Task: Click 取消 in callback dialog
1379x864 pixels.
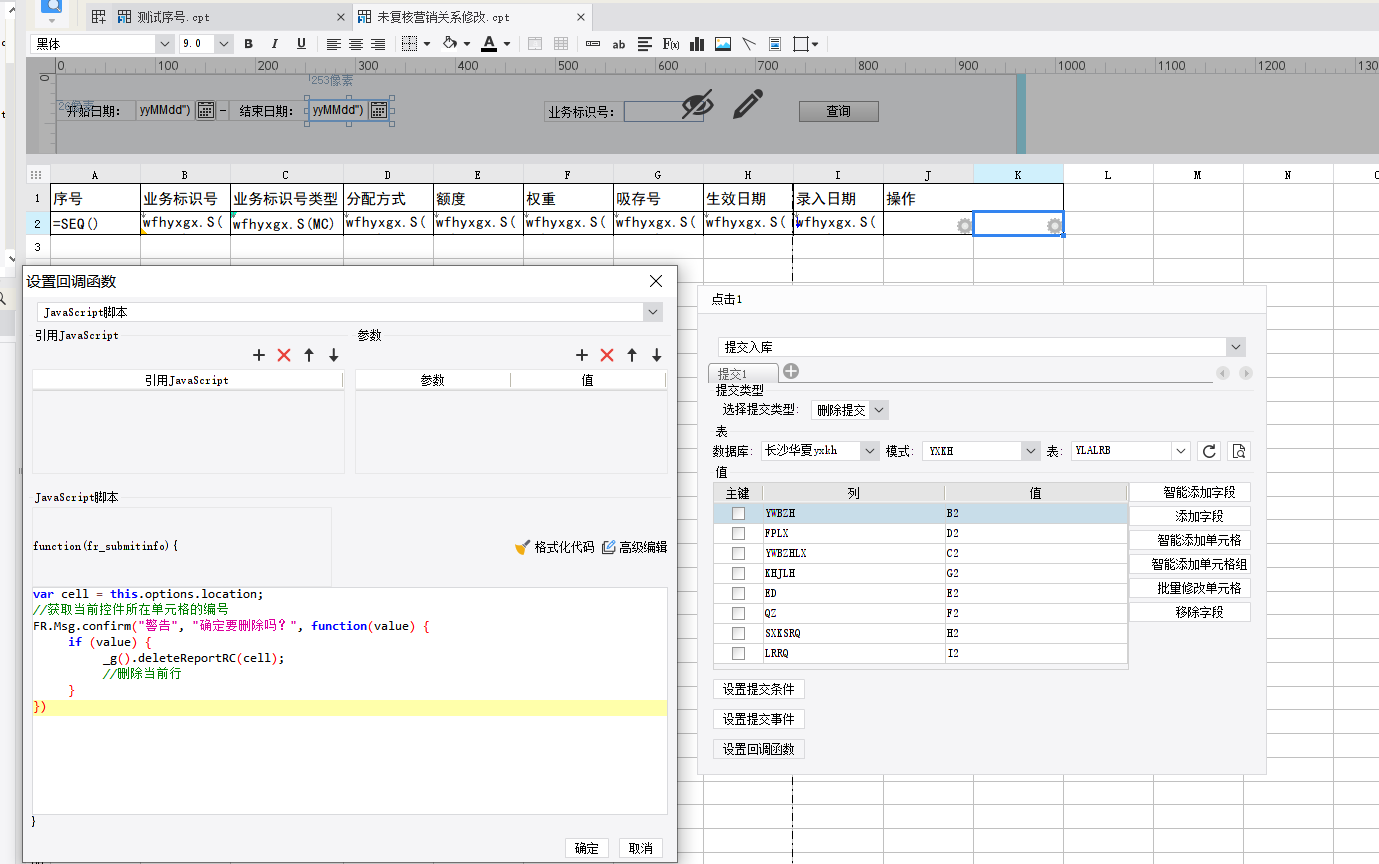Action: (x=641, y=848)
